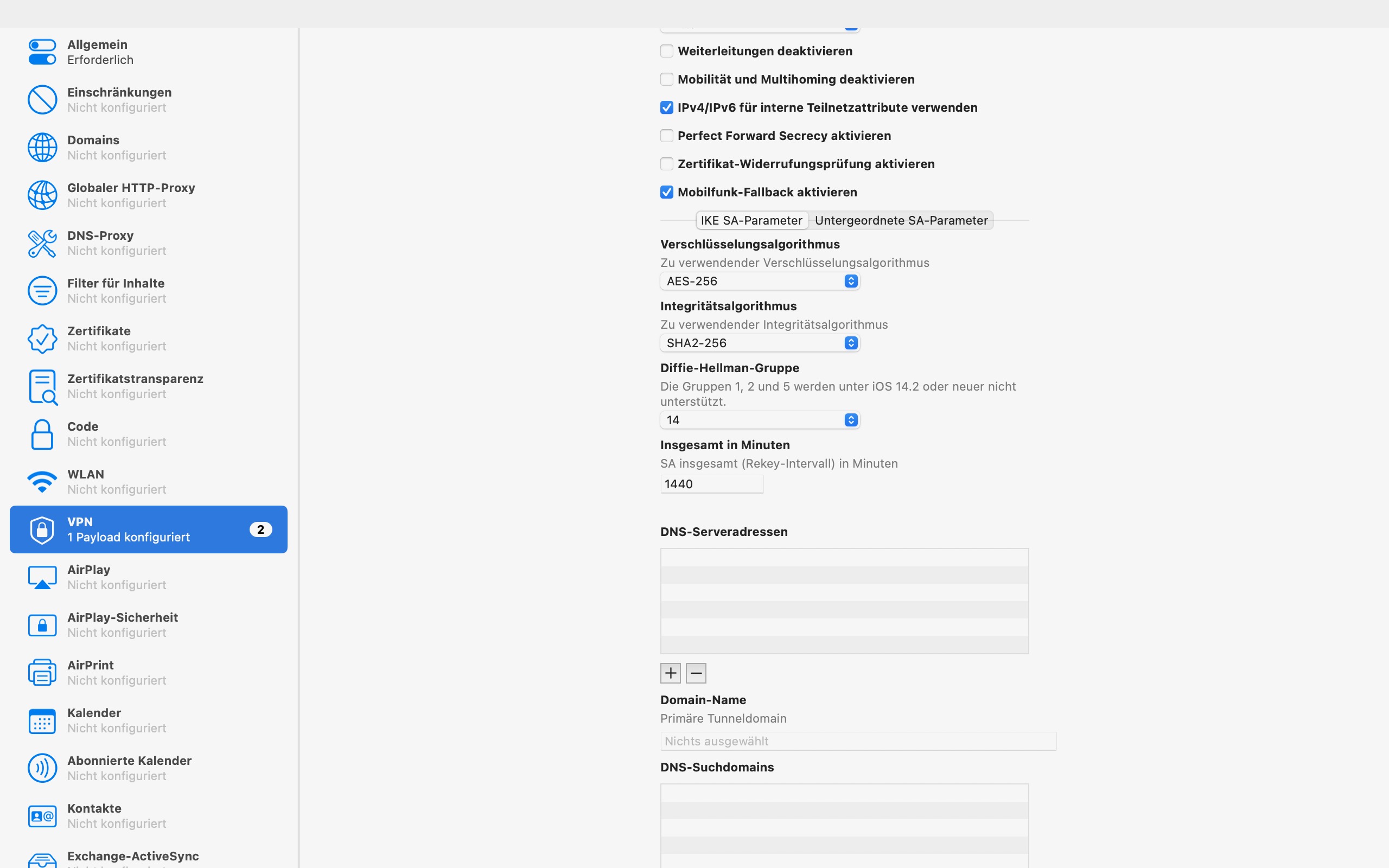Image resolution: width=1389 pixels, height=868 pixels.
Task: Click the Primäre Tunneldomain input field
Action: [857, 741]
